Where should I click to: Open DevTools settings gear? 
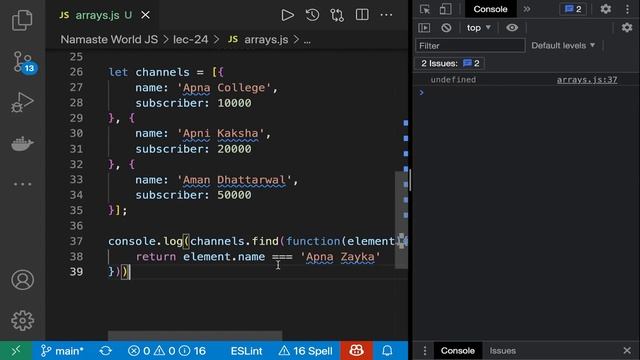(x=606, y=9)
